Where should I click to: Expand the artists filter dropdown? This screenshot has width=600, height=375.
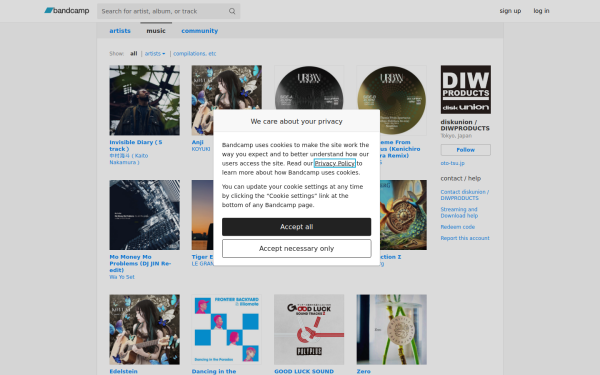[x=155, y=54]
